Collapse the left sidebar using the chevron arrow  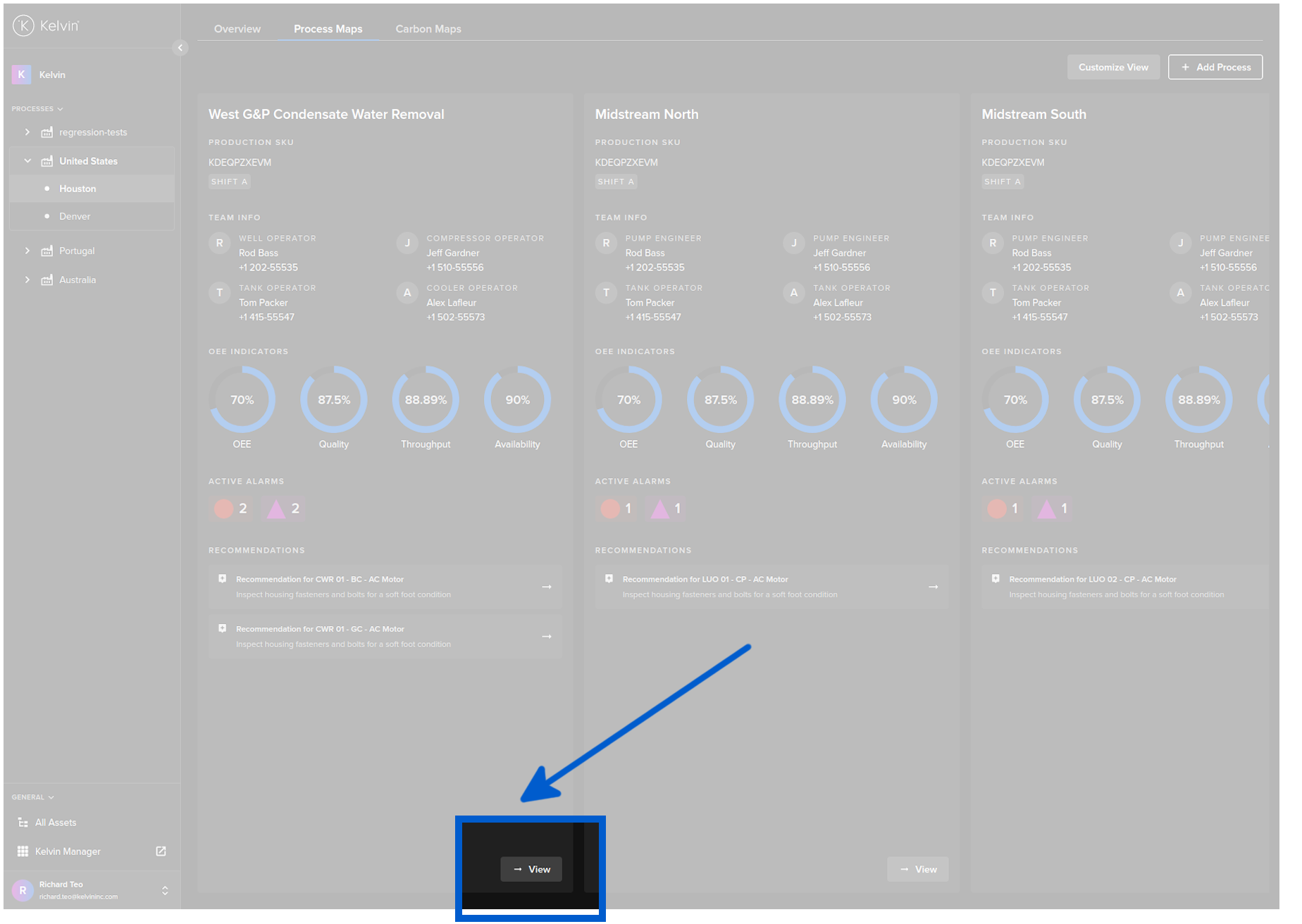[x=180, y=48]
